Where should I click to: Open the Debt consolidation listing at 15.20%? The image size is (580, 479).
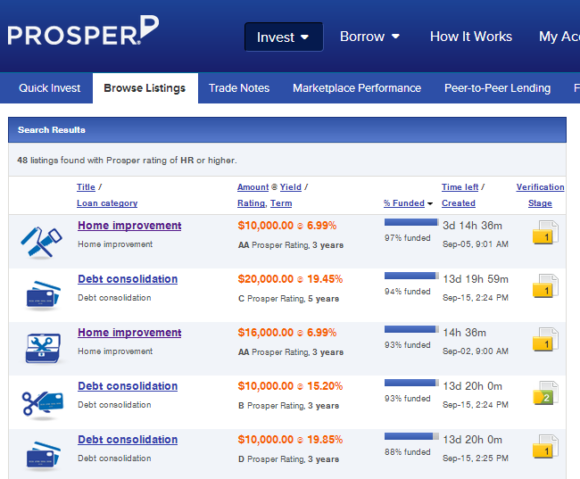coord(128,386)
